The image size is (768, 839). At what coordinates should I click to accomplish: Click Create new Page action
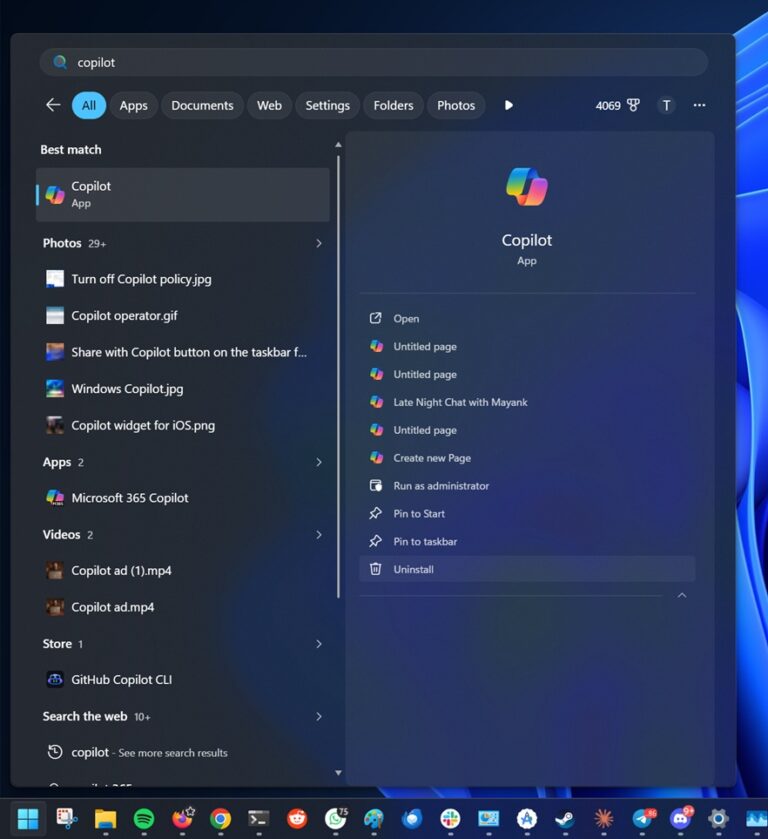(x=527, y=457)
